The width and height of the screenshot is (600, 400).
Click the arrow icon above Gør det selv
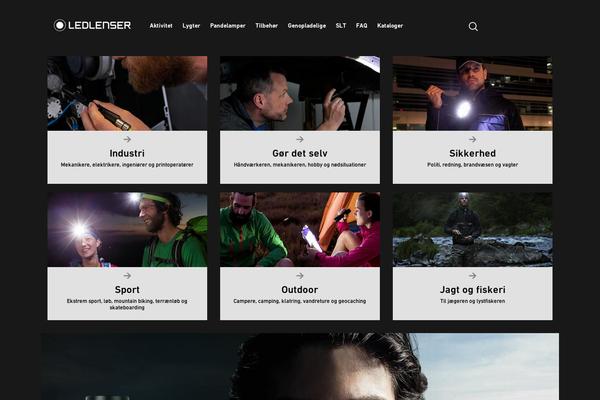[300, 139]
